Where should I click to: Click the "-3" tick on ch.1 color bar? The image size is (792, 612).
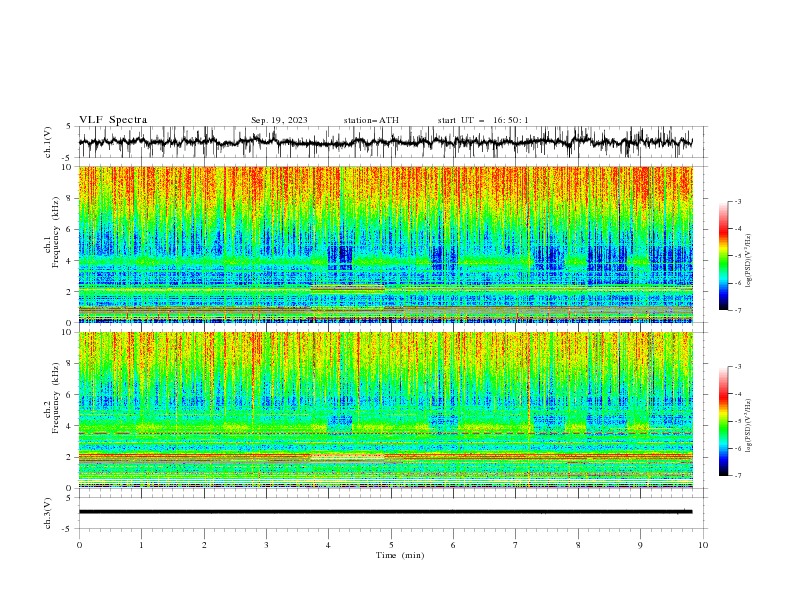[737, 201]
